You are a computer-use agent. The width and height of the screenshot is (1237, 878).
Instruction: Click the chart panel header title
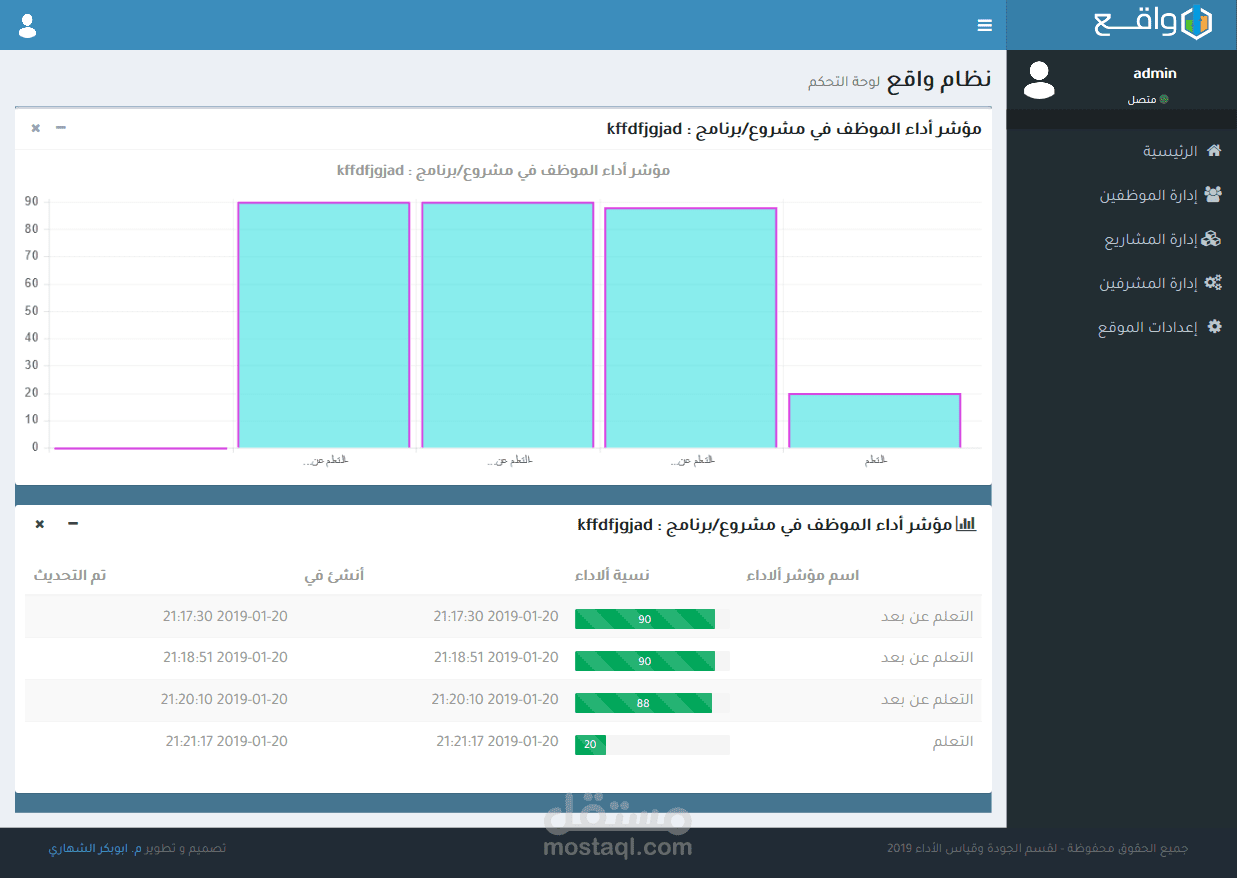[794, 128]
